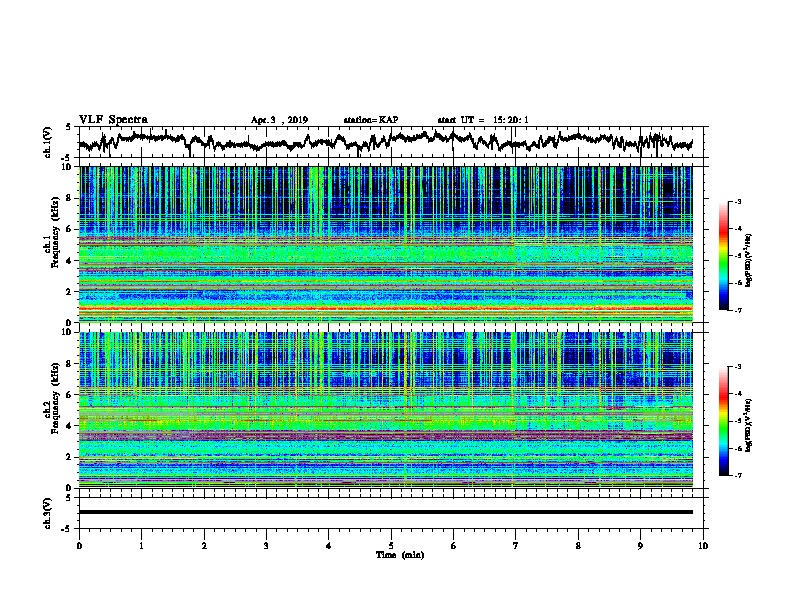792x612 pixels.
Task: Click the red 1 kHz band in ch.1 spectrogram
Action: point(386,308)
